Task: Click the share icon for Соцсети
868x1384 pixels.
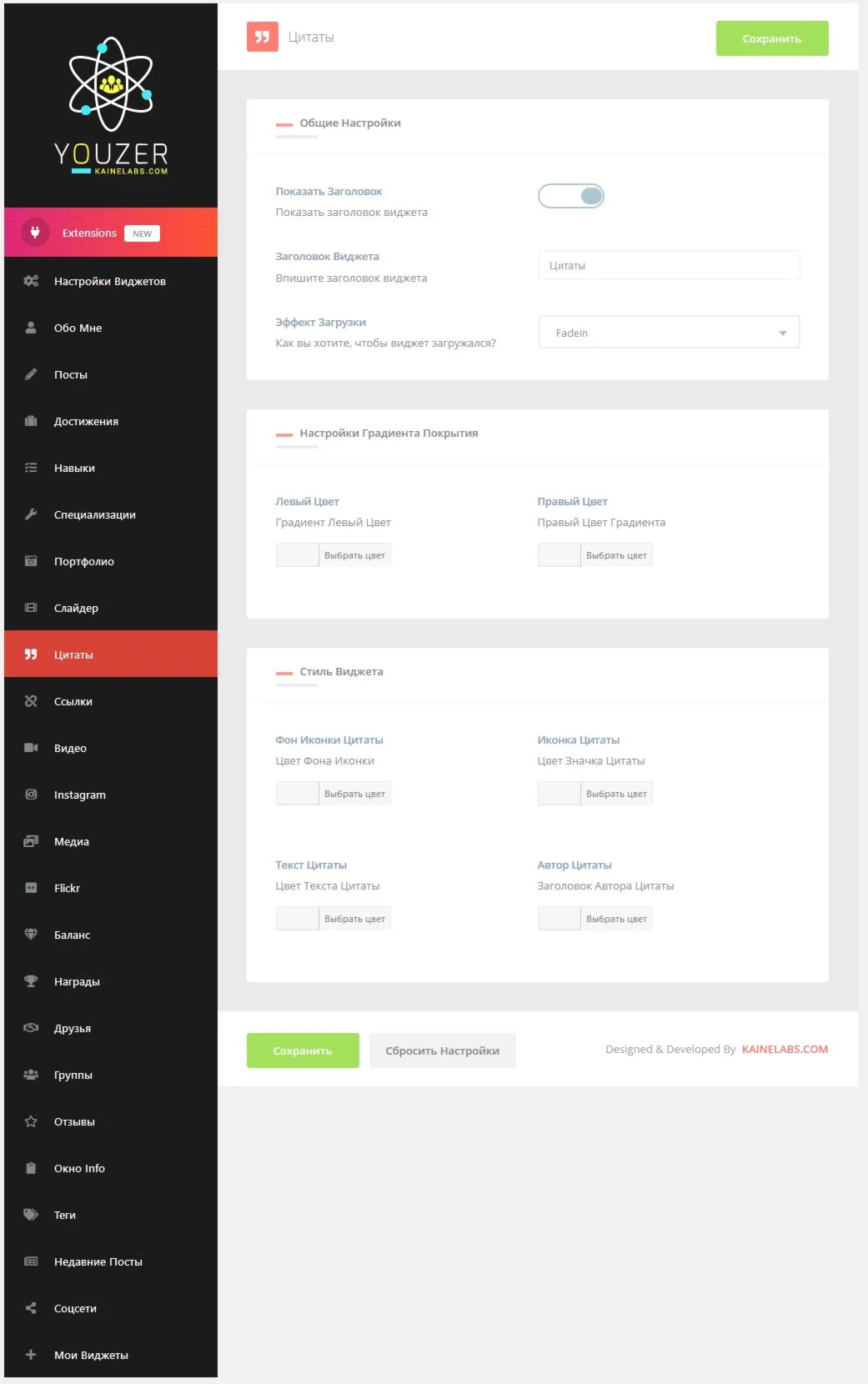Action: click(x=31, y=1308)
